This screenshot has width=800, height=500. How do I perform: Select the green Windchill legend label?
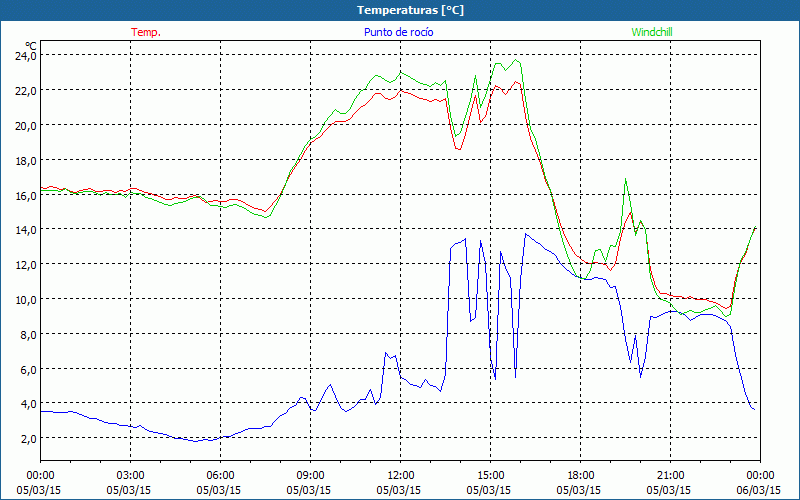(652, 32)
